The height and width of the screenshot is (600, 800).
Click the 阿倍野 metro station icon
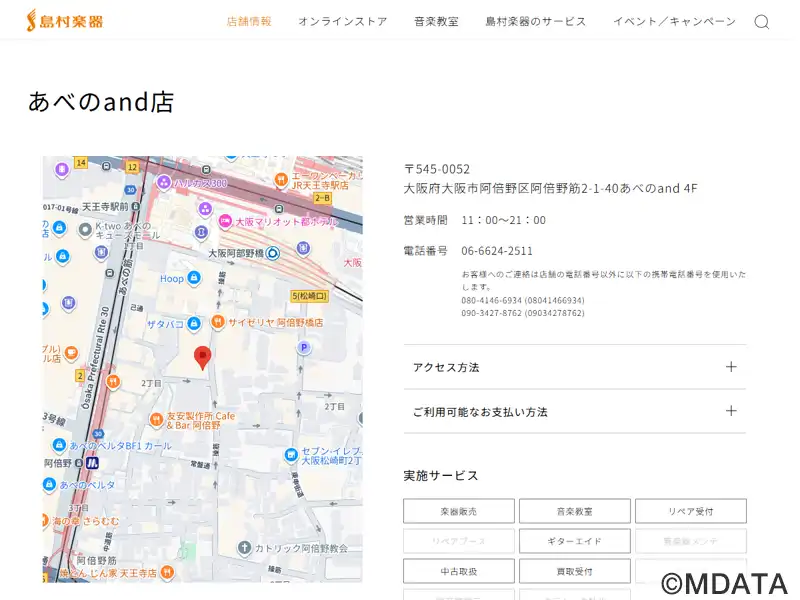click(x=92, y=463)
